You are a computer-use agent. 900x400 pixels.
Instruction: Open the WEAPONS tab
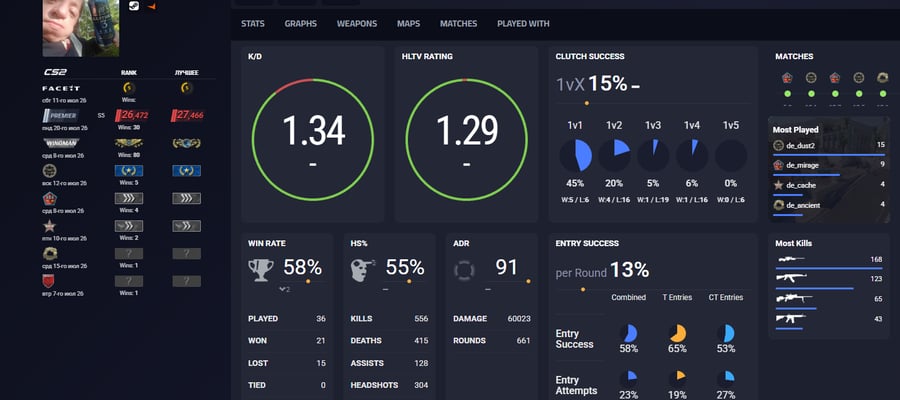(x=357, y=24)
